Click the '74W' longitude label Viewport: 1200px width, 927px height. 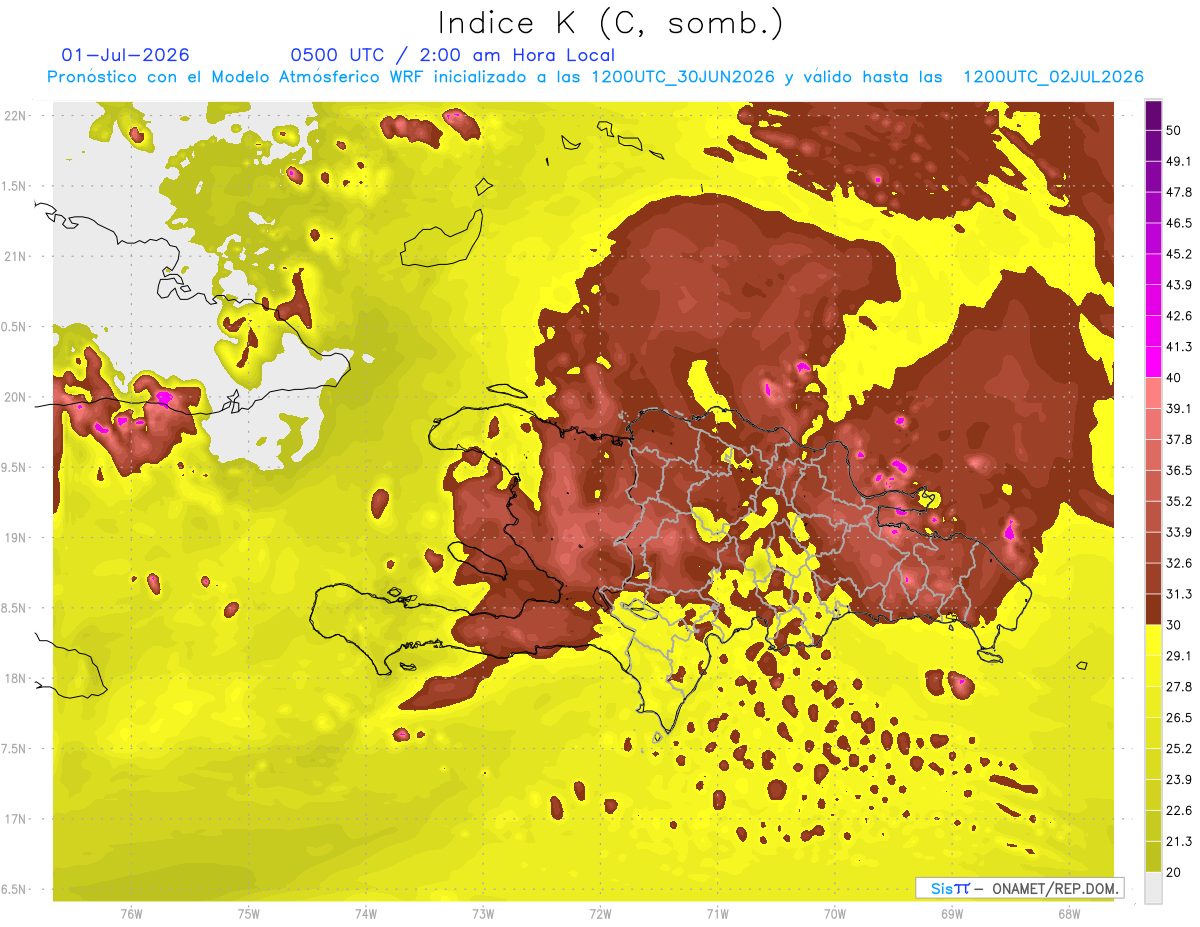[366, 913]
